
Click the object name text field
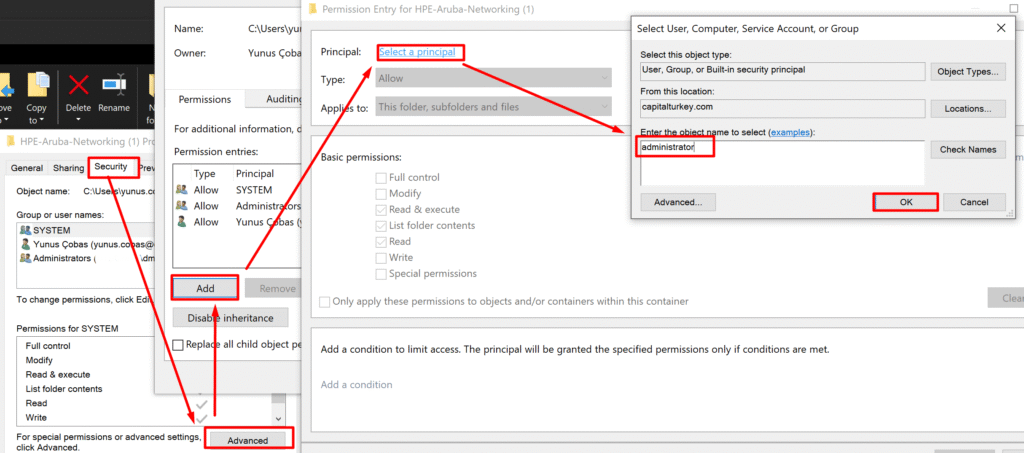point(780,160)
